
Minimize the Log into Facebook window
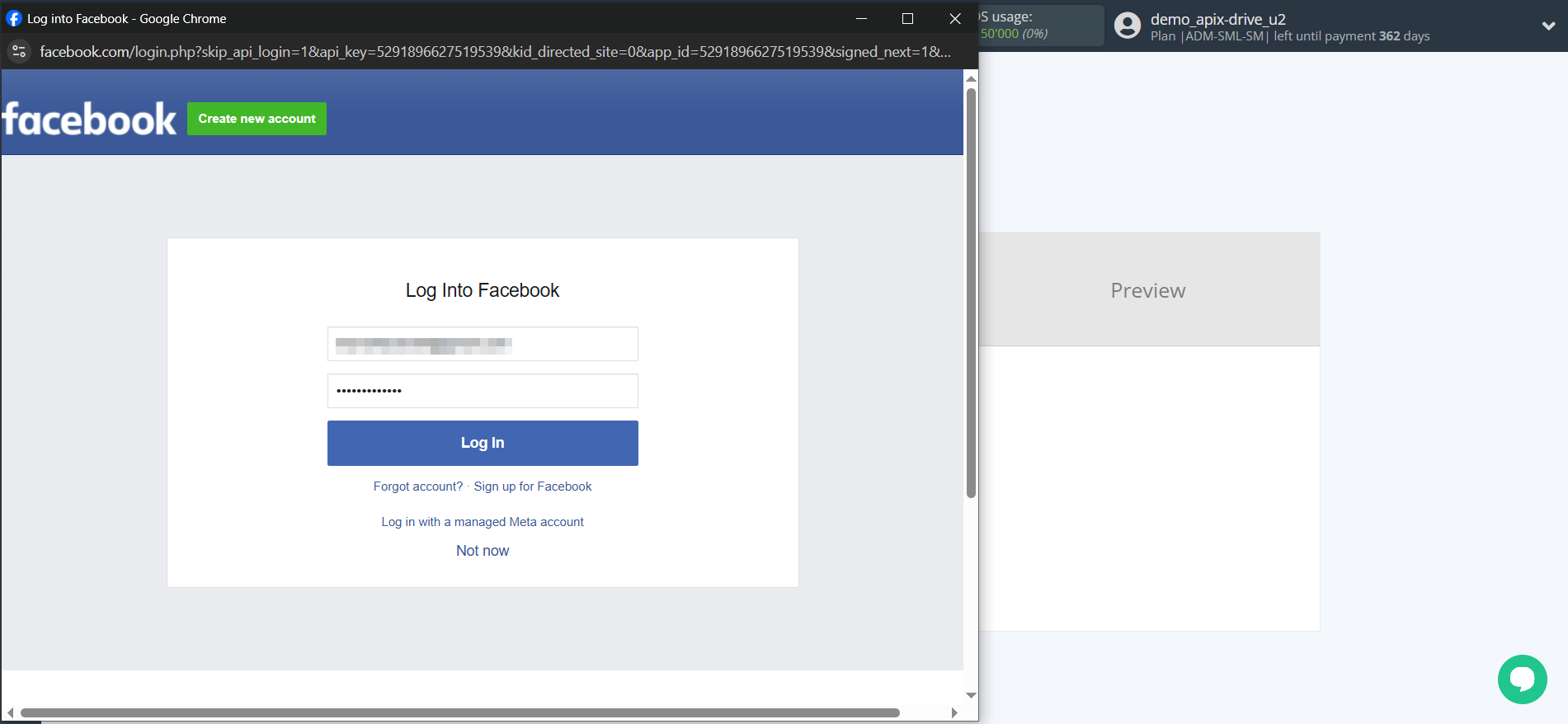click(861, 18)
